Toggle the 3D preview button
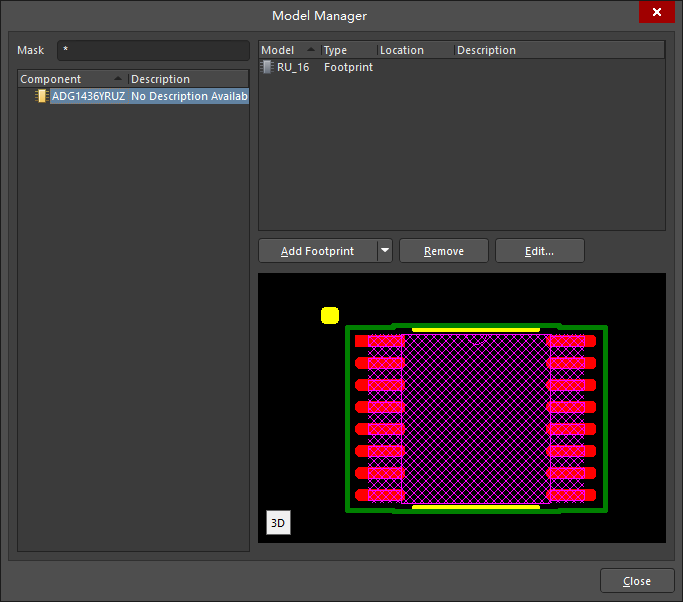This screenshot has height=602, width=683. point(278,522)
